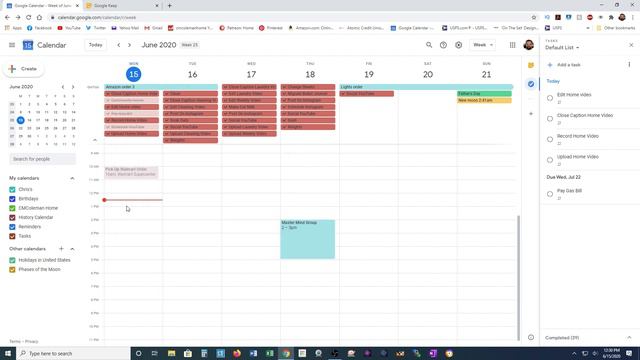Screen dimensions: 640x360
Task: Open the Default List dropdown
Action: coord(562,48)
